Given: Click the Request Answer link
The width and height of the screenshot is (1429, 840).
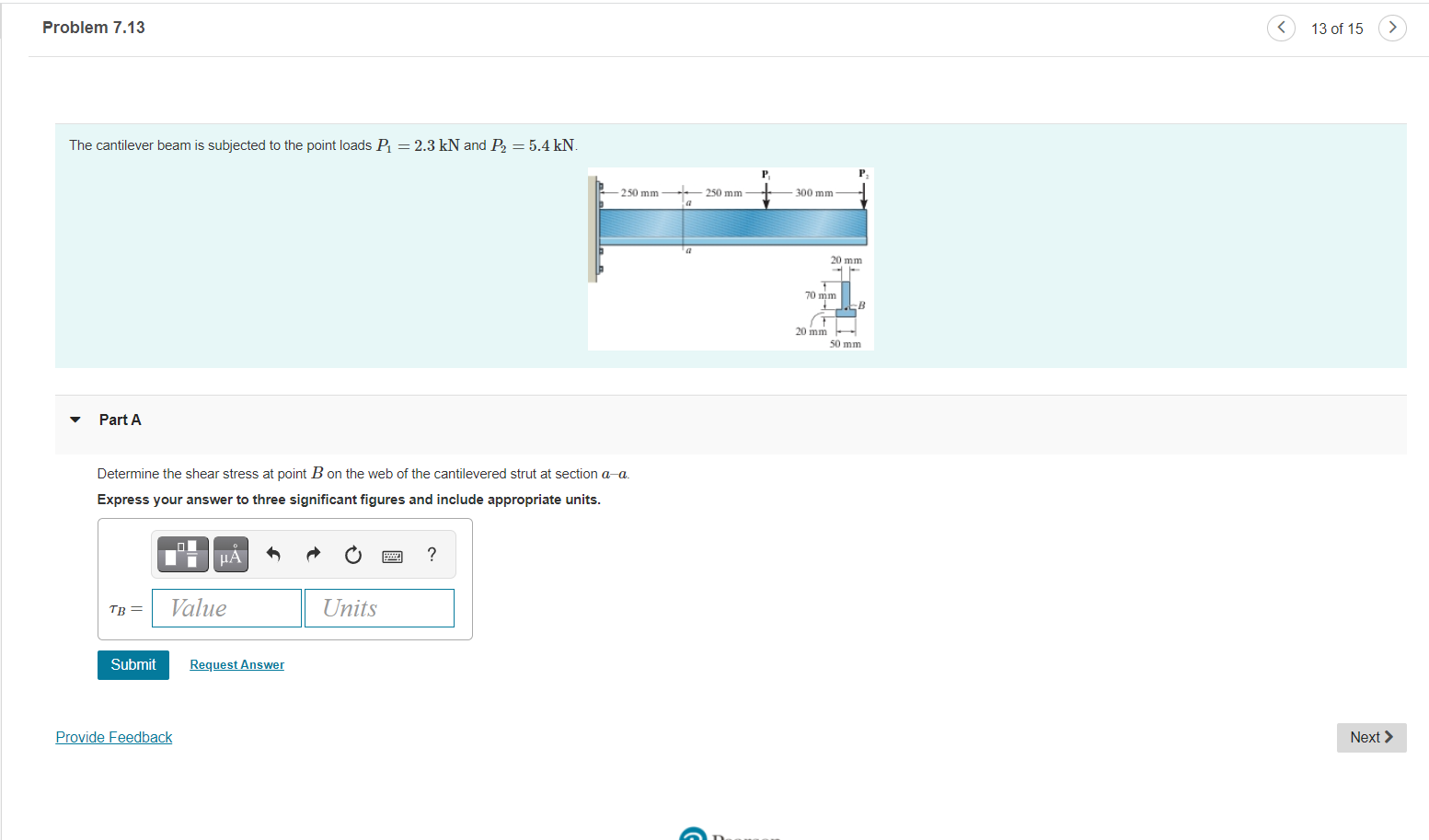Looking at the screenshot, I should (x=237, y=664).
